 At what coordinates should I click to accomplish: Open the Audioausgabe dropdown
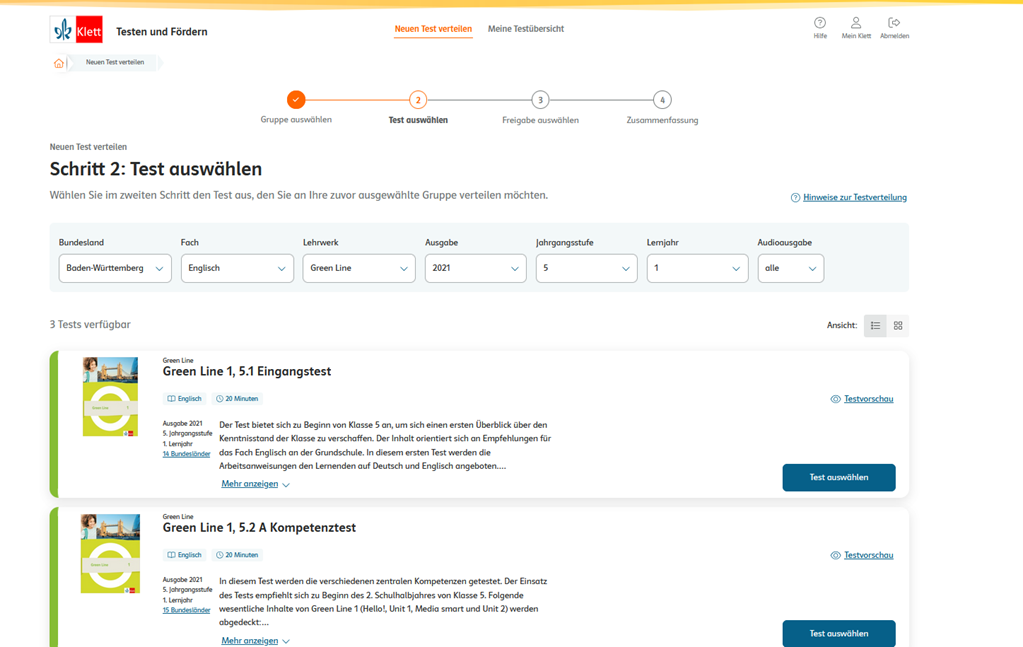(790, 268)
